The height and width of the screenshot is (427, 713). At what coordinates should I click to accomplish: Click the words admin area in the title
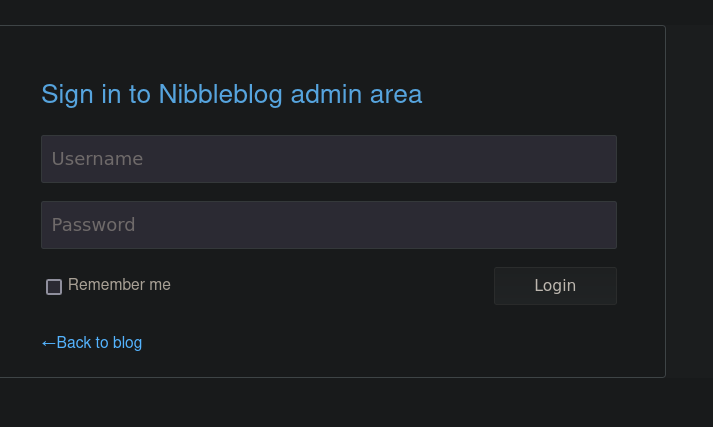click(356, 95)
